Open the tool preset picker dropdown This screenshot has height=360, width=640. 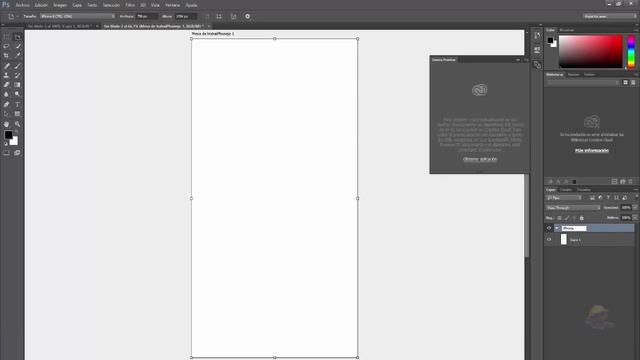coord(13,16)
